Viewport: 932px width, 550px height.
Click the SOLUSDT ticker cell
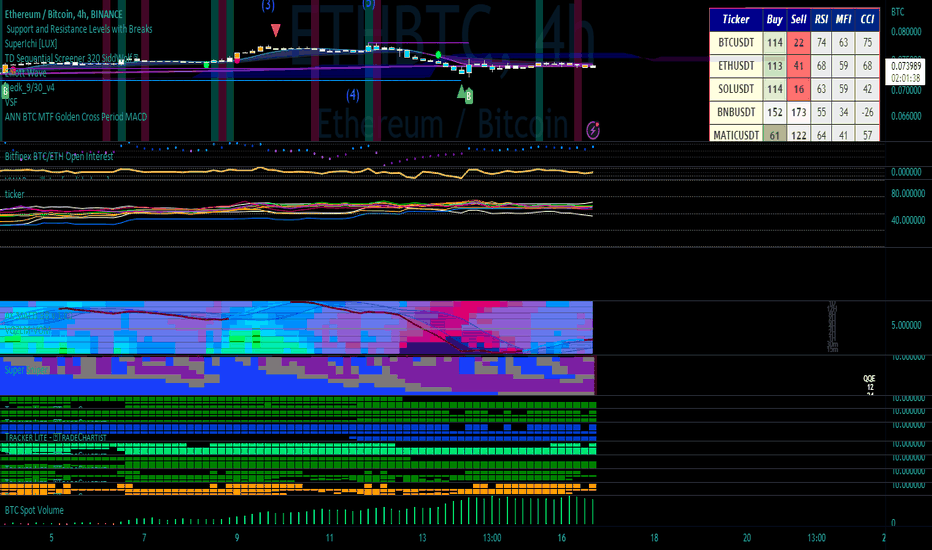736,89
